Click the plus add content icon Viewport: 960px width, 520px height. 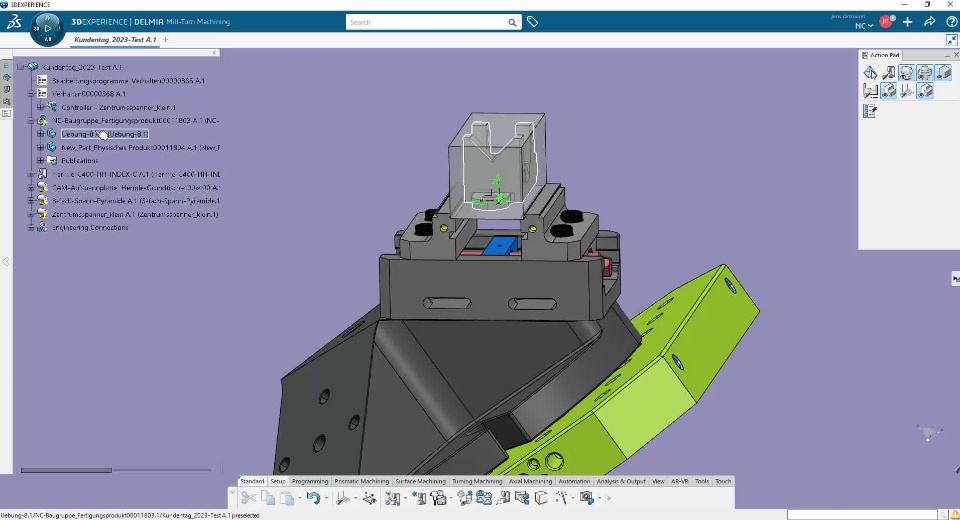click(907, 22)
